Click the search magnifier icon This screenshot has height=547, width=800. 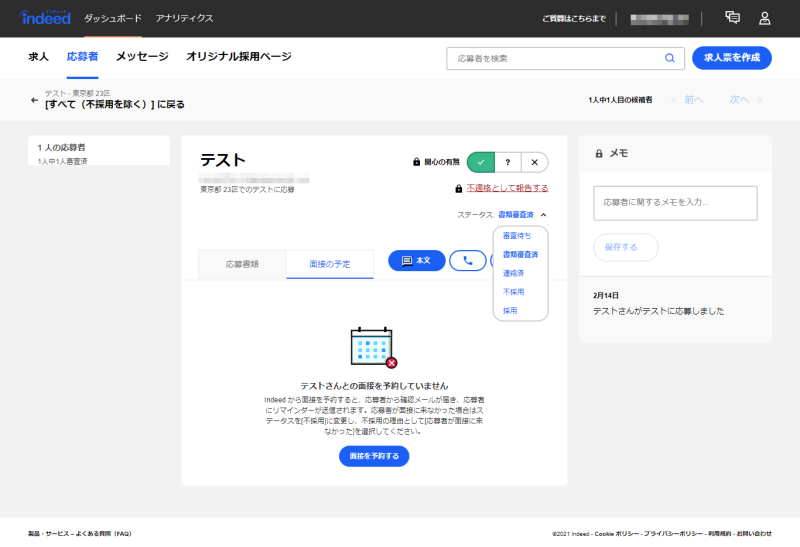670,58
